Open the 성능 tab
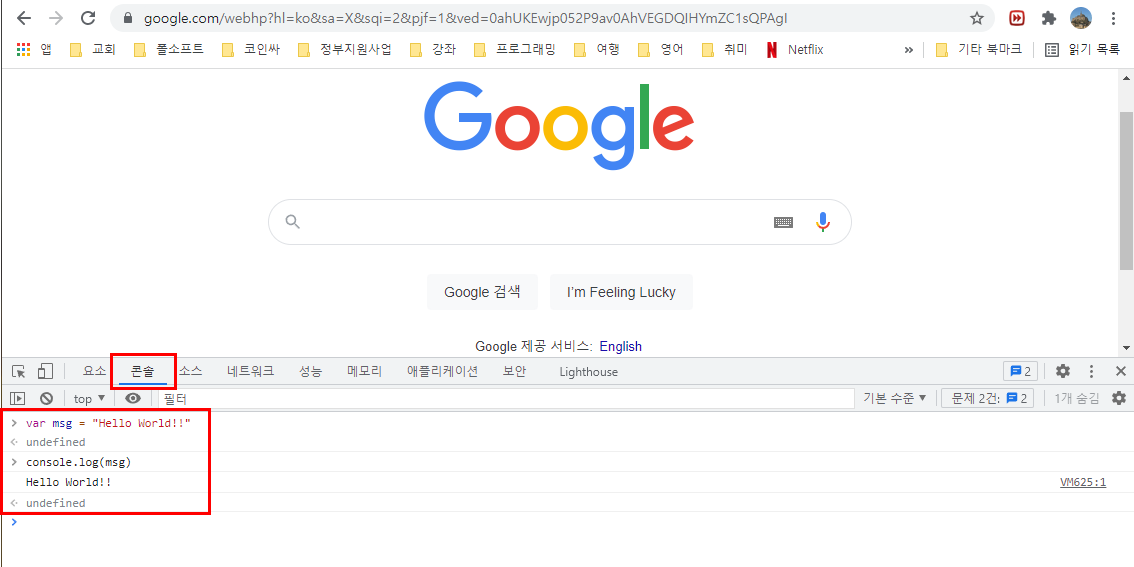Image resolution: width=1134 pixels, height=567 pixels. (x=310, y=372)
